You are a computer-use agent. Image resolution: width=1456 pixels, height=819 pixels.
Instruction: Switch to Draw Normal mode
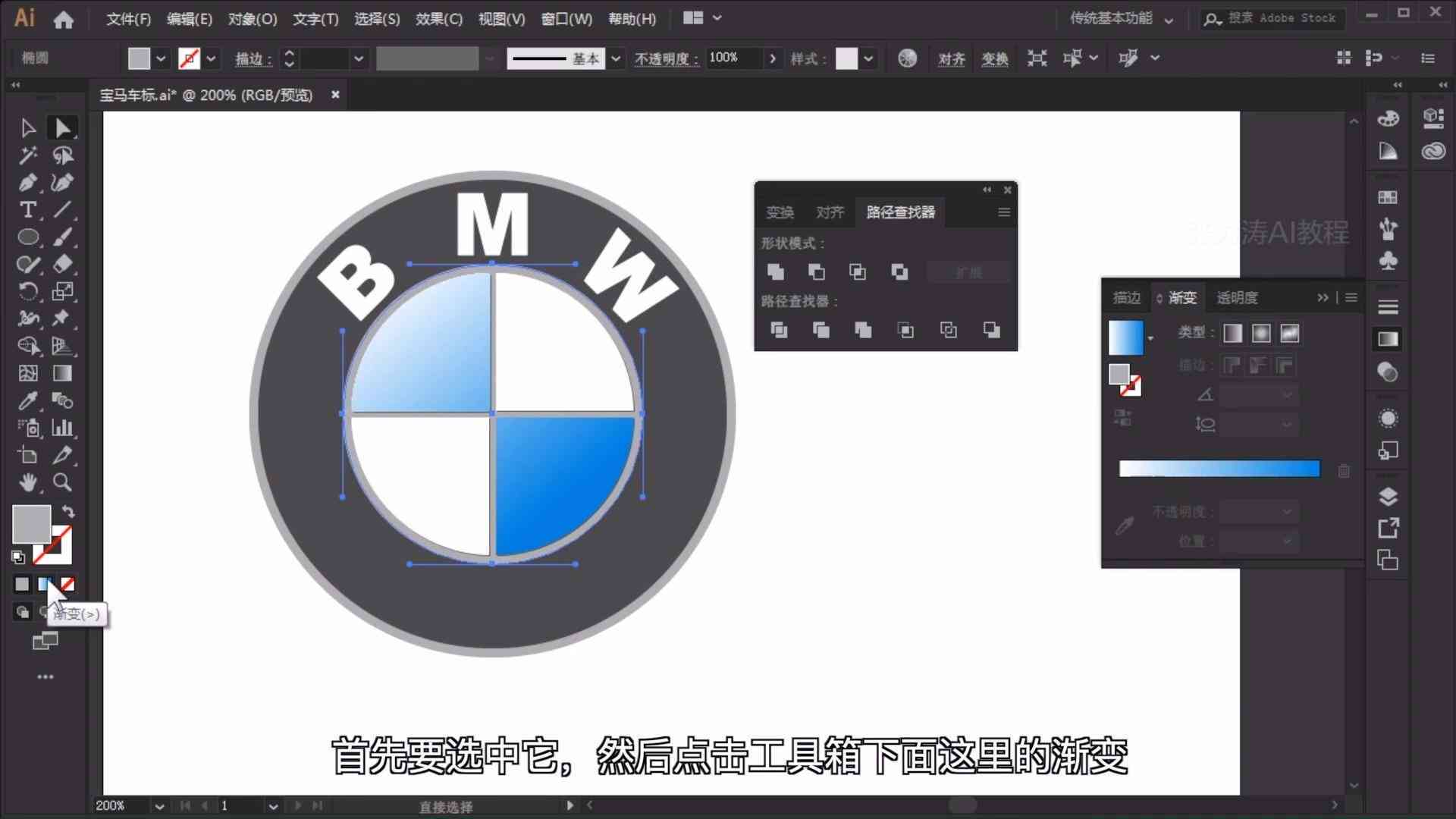(22, 612)
